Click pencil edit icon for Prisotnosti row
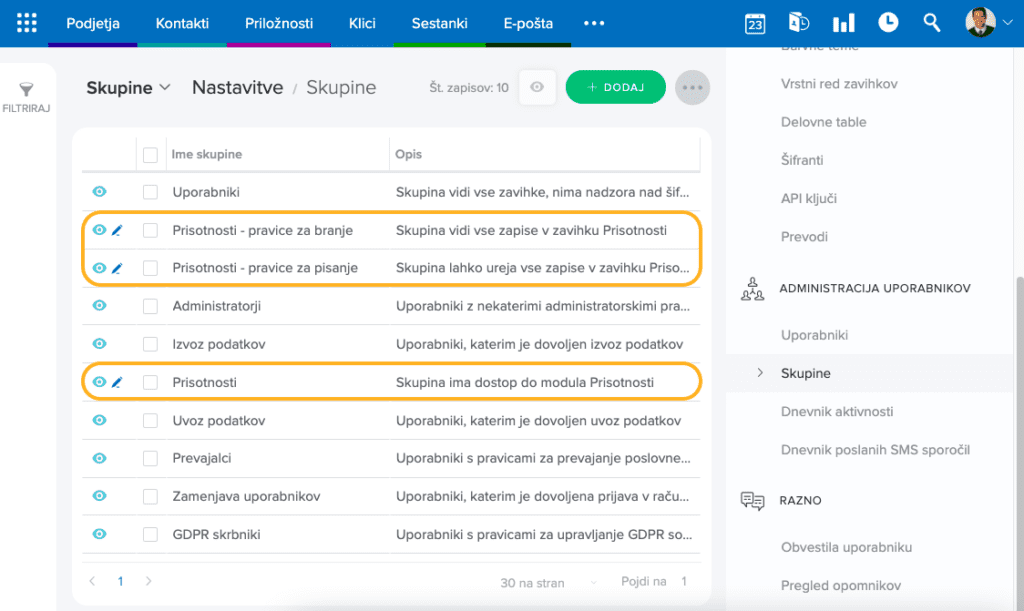 click(117, 382)
